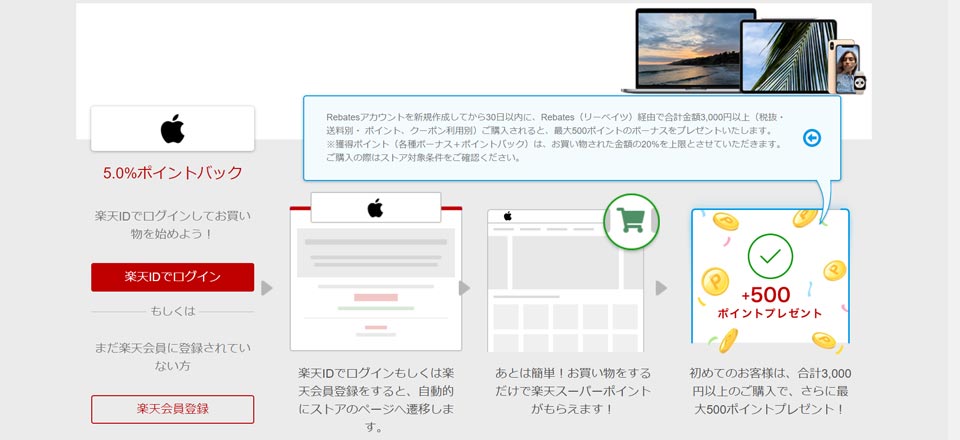This screenshot has width=960, height=440.
Task: Open the 楽天会員登録 registration button
Action: [173, 409]
